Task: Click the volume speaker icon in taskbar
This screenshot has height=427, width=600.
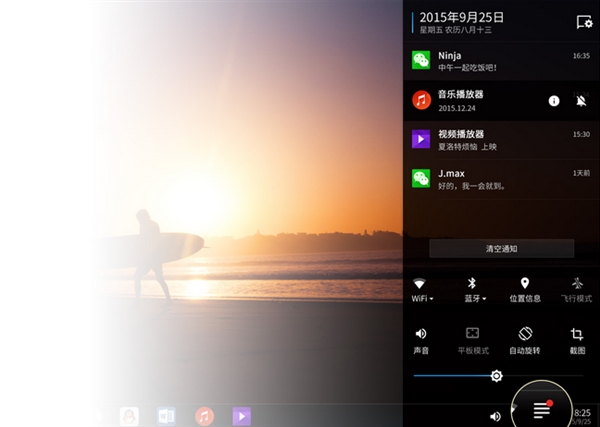Action: (x=495, y=415)
